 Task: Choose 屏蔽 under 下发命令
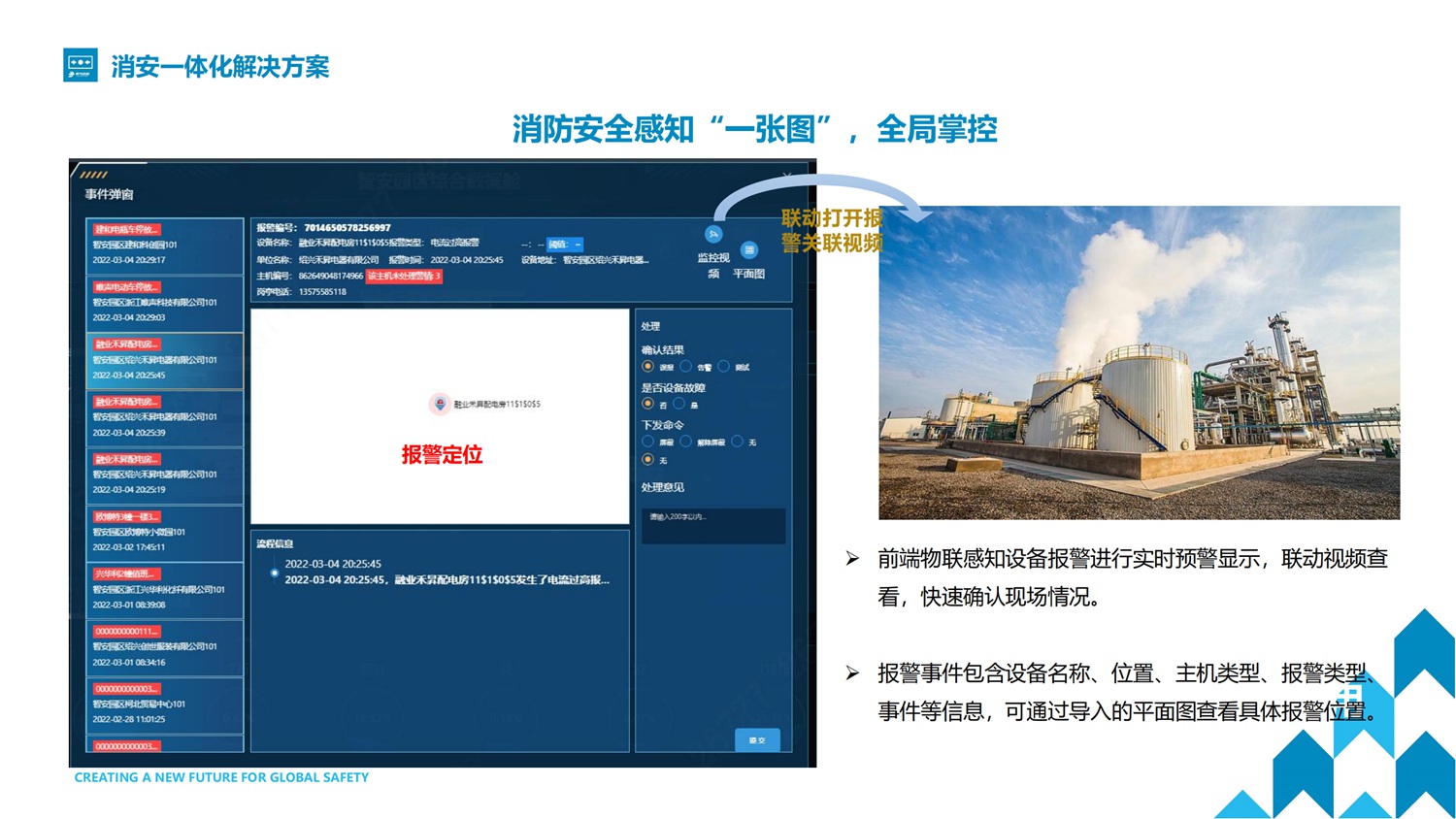[647, 442]
